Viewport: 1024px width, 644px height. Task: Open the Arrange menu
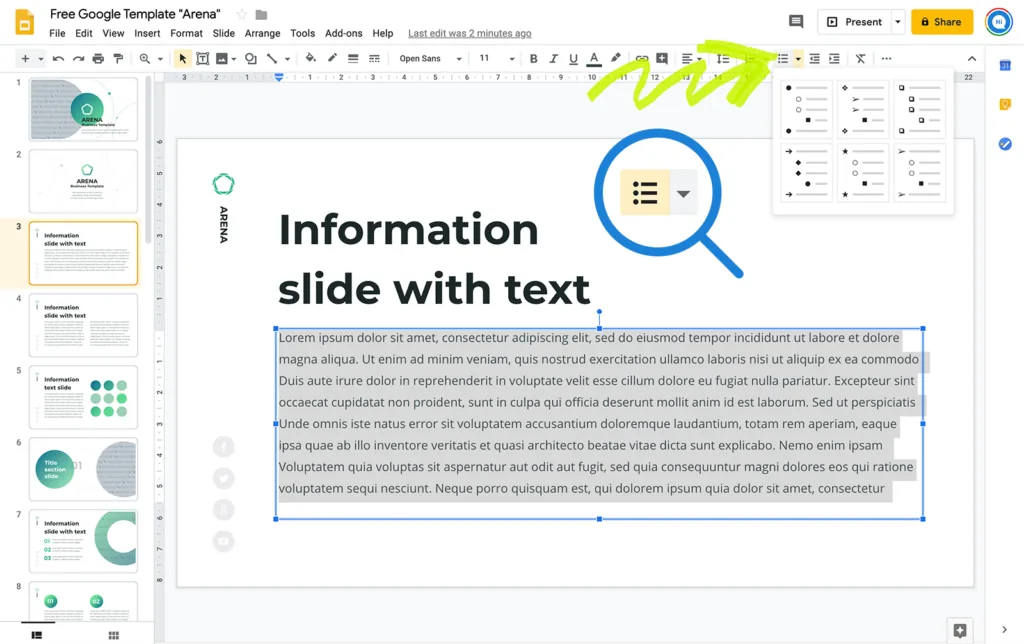263,33
